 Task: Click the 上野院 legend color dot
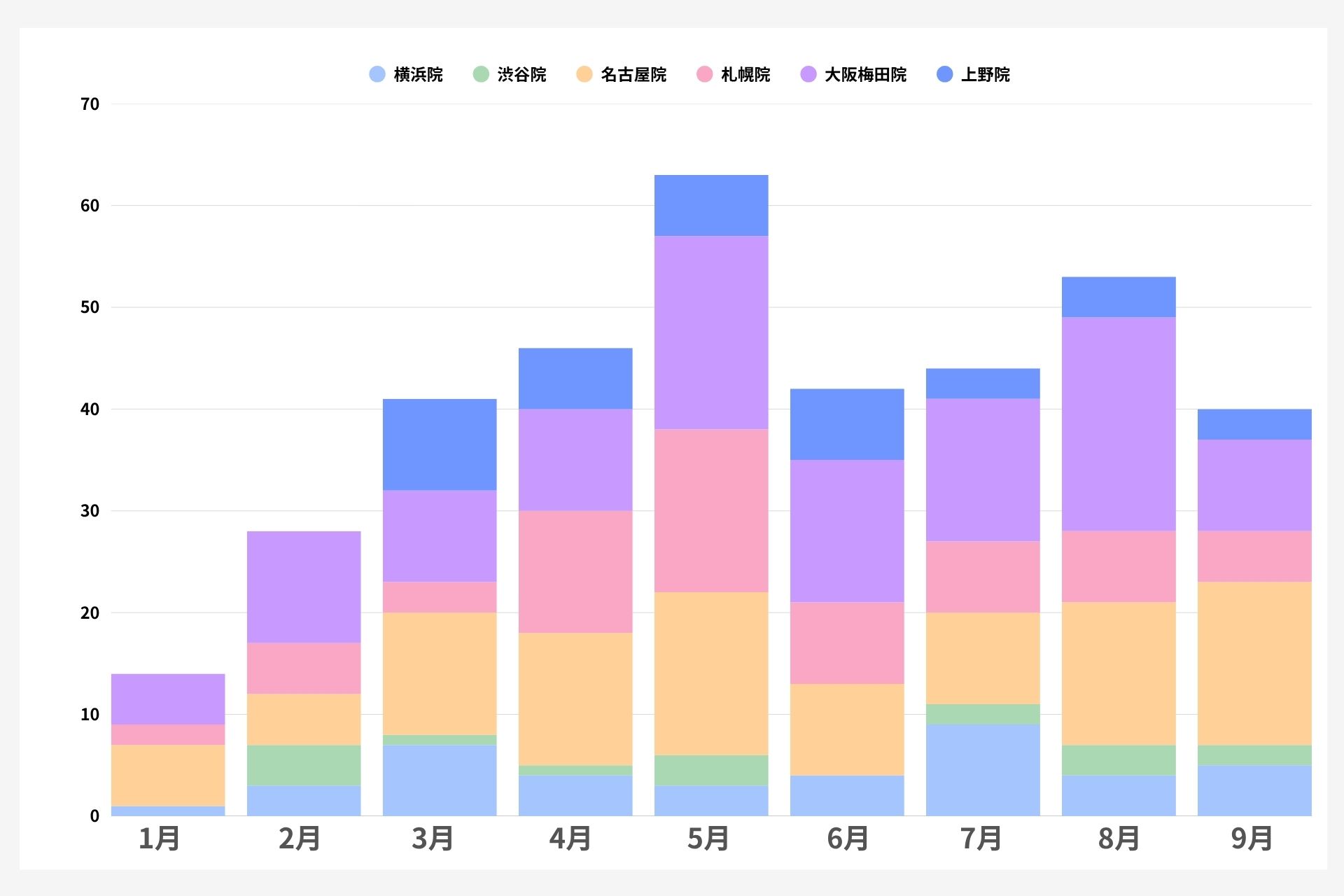[945, 74]
